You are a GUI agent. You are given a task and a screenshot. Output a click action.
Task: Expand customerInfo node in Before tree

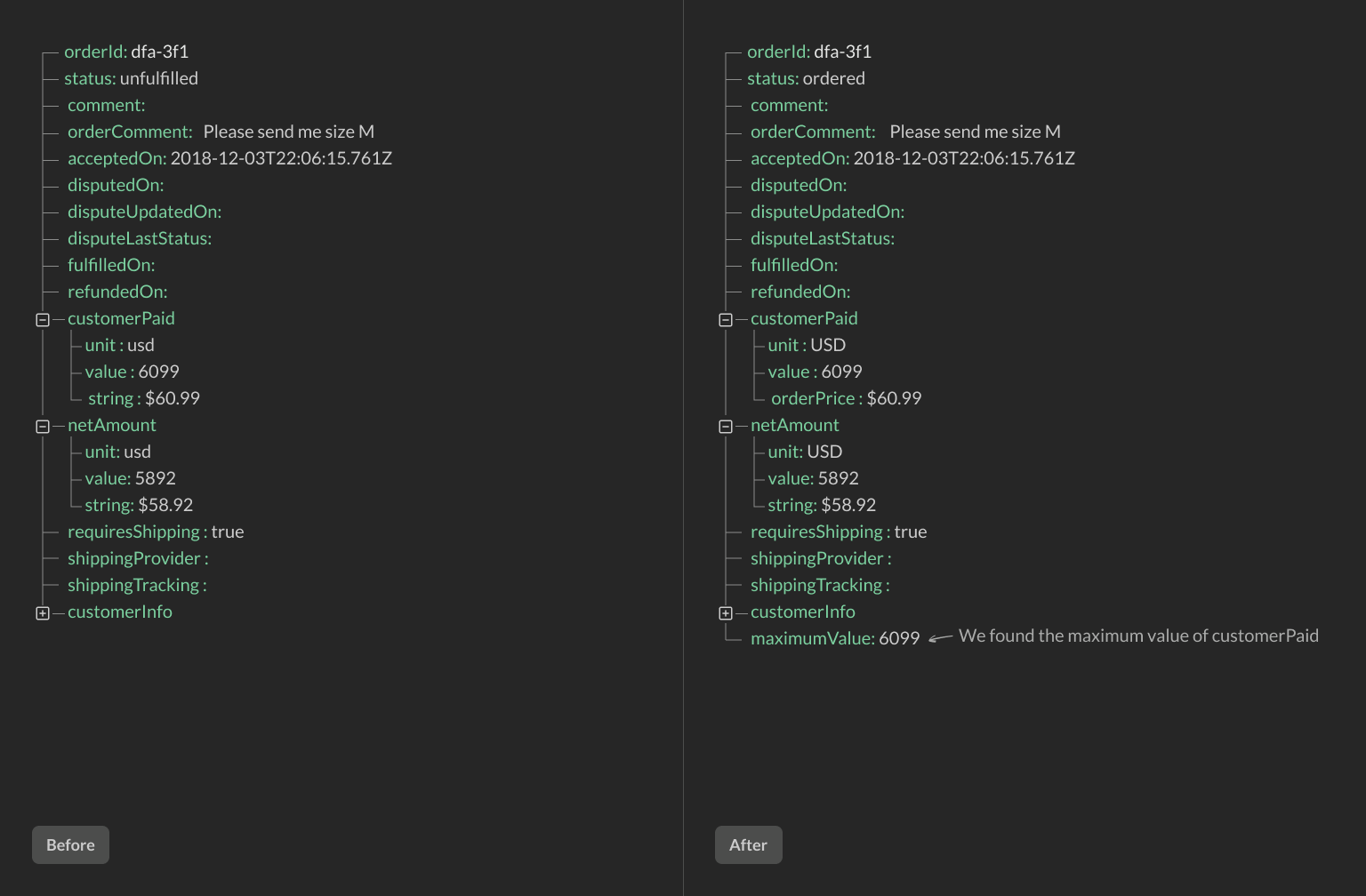point(43,613)
